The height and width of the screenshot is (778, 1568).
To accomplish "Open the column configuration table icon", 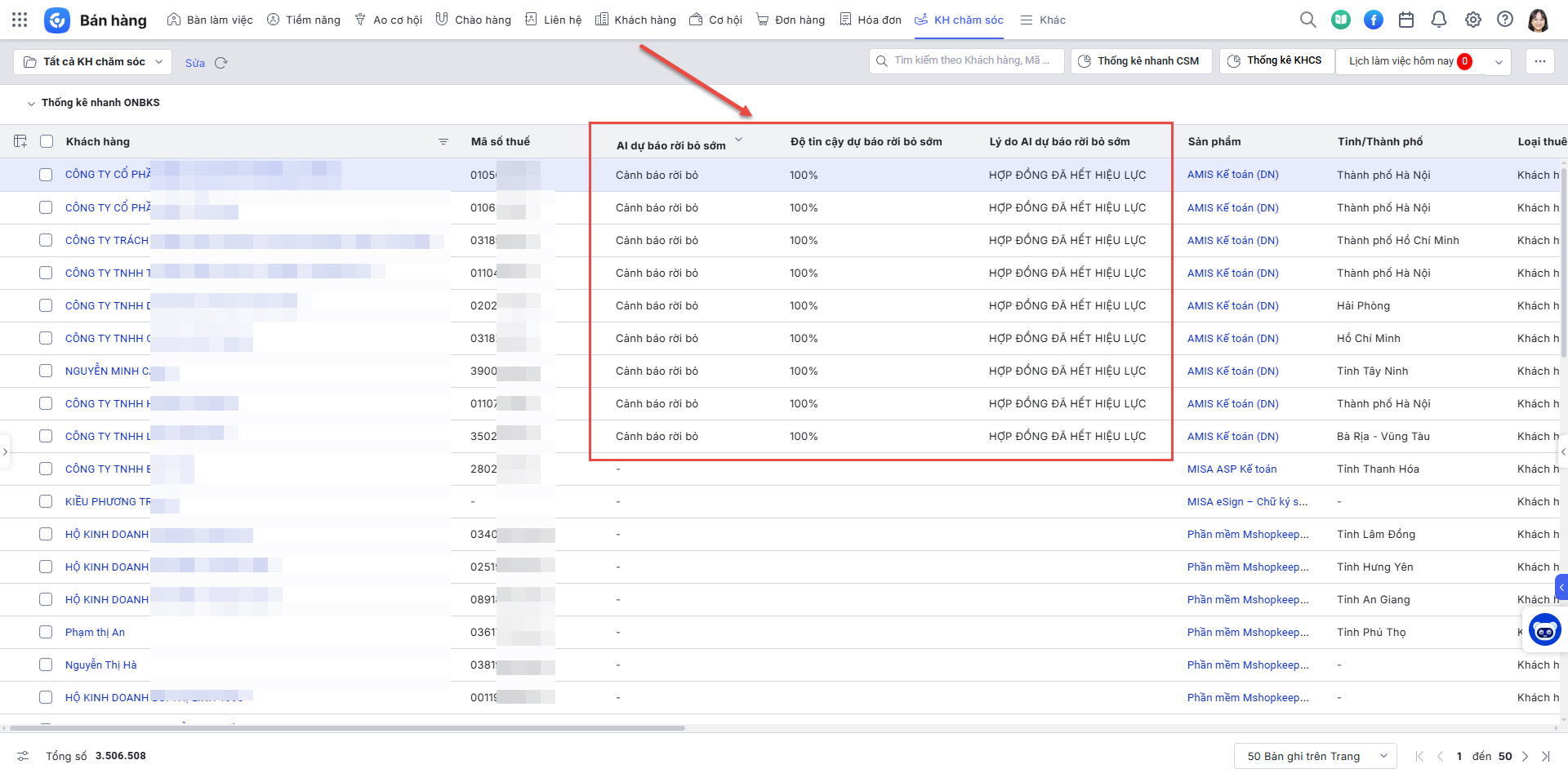I will tap(20, 141).
